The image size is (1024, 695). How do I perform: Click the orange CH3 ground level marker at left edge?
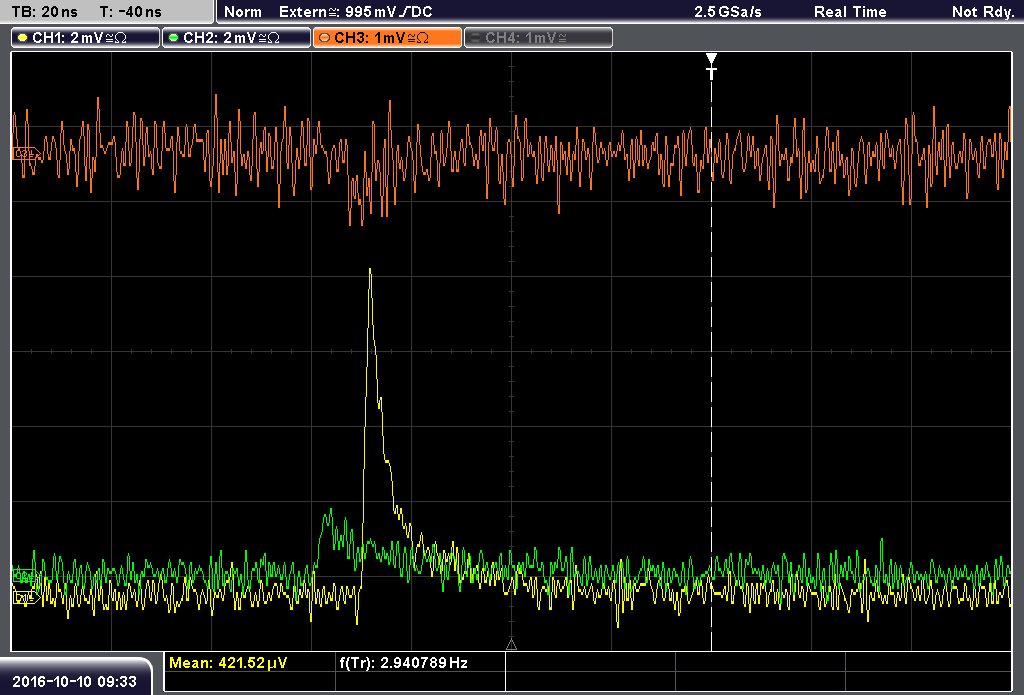tap(26, 154)
